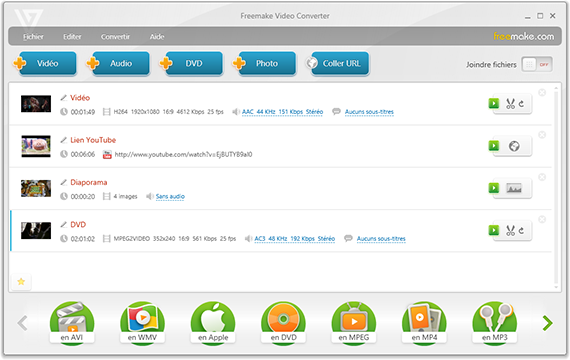Play the DVD item preview
The width and height of the screenshot is (570, 360).
click(x=494, y=230)
